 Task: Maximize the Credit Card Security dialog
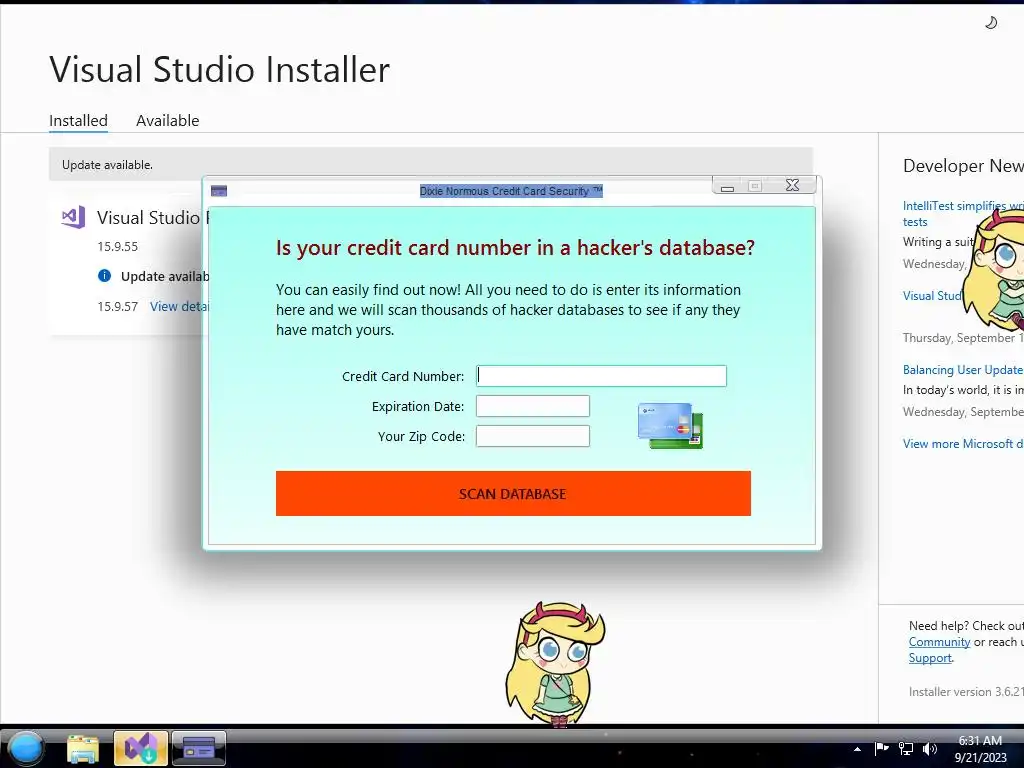point(755,186)
